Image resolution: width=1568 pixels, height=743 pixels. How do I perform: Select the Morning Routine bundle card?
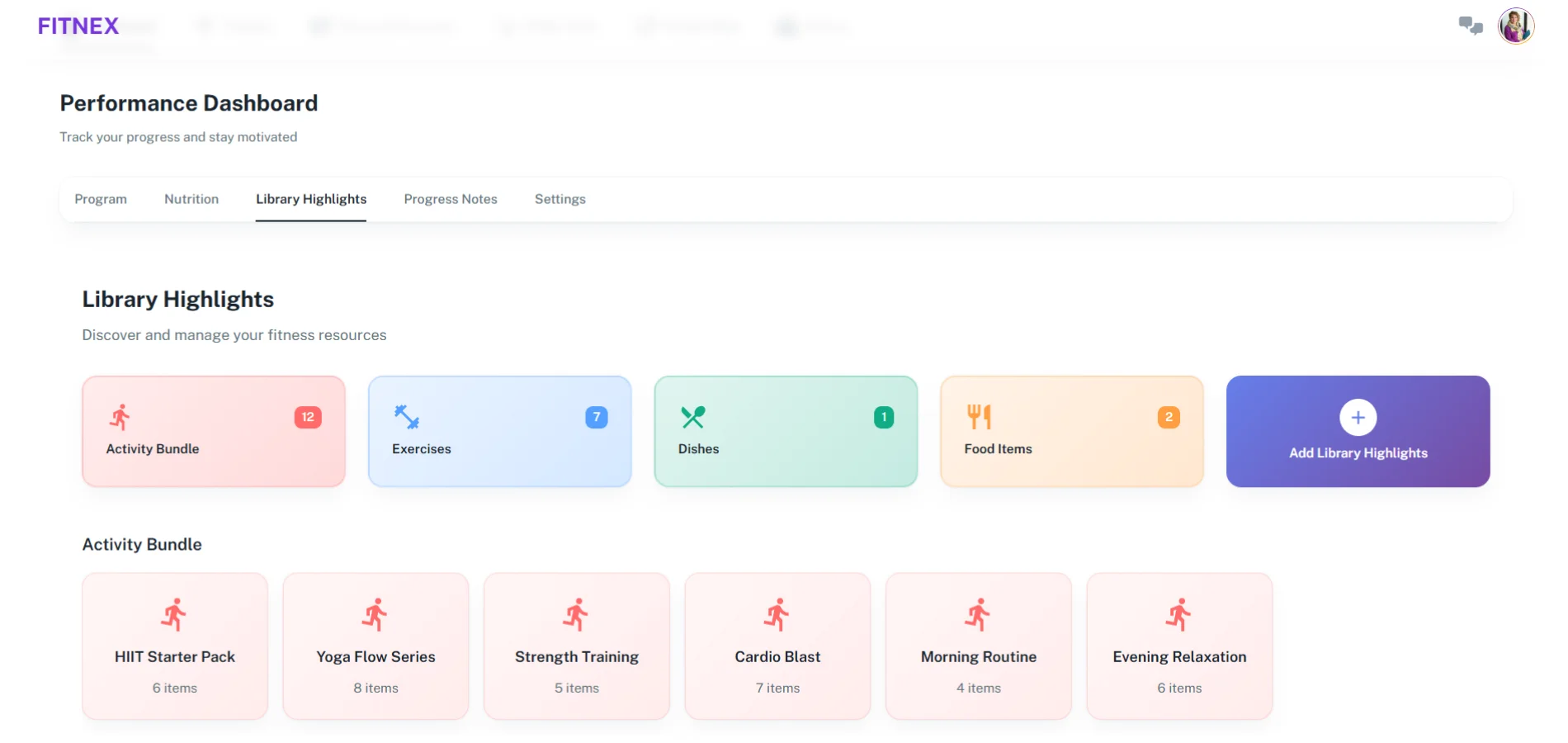[979, 646]
